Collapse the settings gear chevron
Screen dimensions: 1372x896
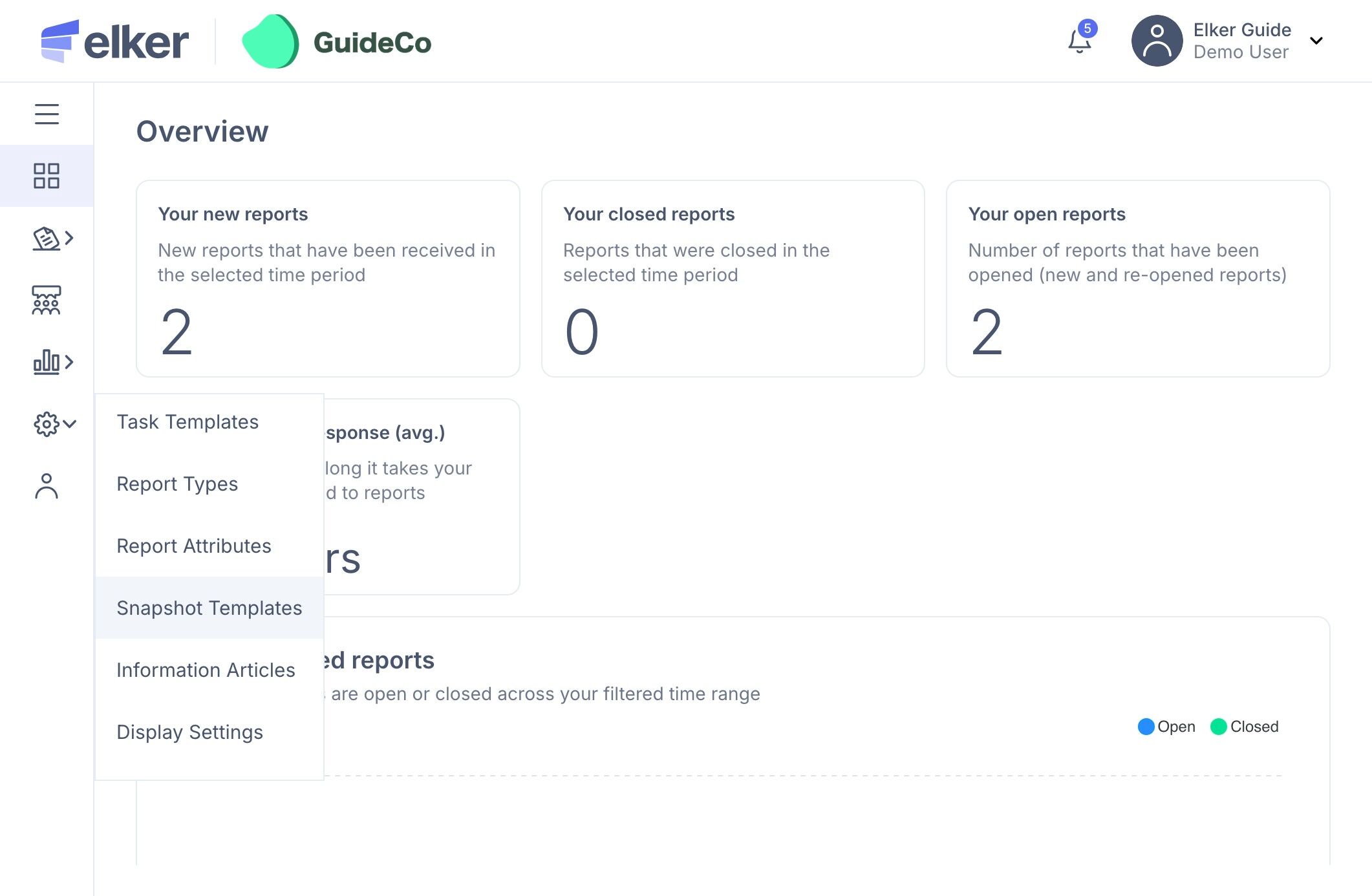coord(70,424)
